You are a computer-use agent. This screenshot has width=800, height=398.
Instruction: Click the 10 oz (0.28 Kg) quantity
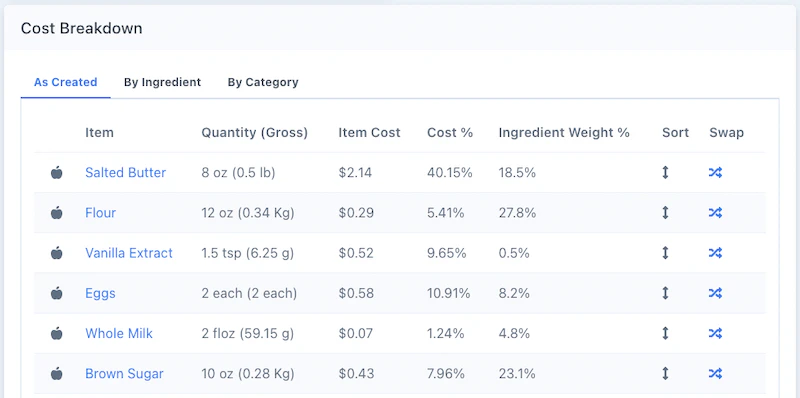click(248, 374)
